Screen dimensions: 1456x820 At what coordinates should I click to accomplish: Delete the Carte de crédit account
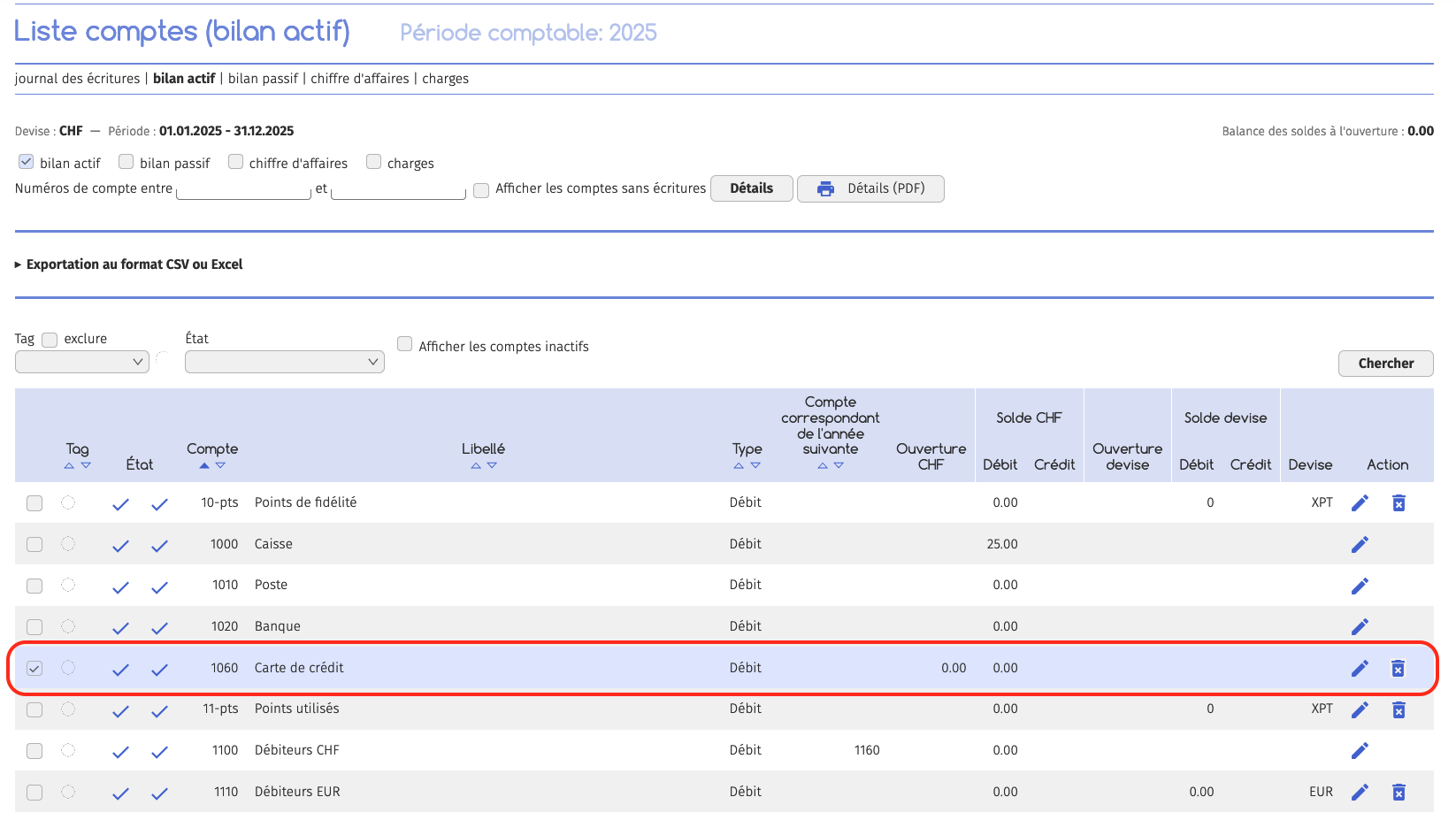(x=1398, y=669)
